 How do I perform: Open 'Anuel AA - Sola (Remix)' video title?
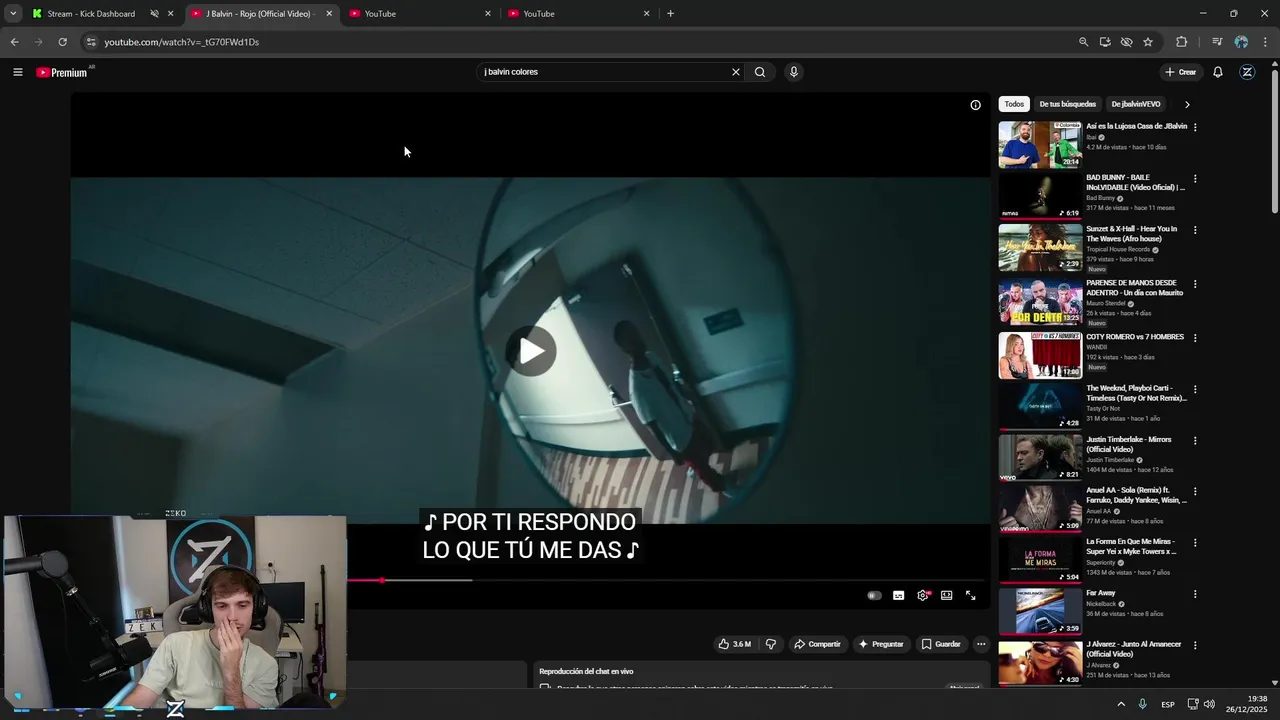coord(1136,495)
